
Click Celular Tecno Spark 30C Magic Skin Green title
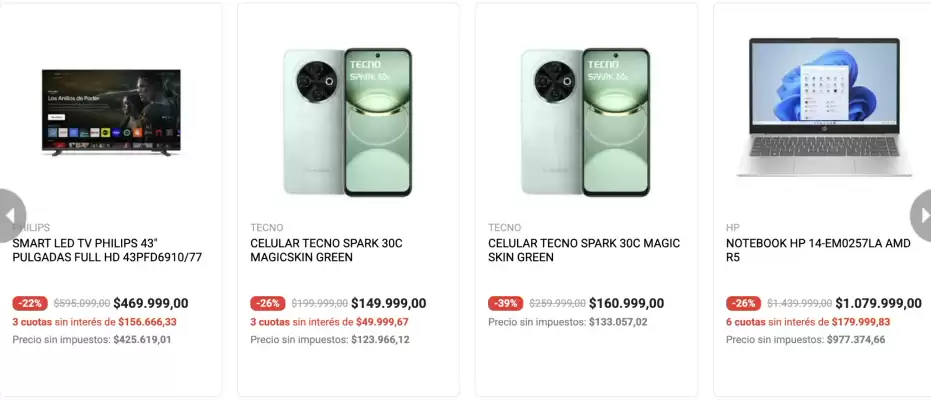click(583, 250)
